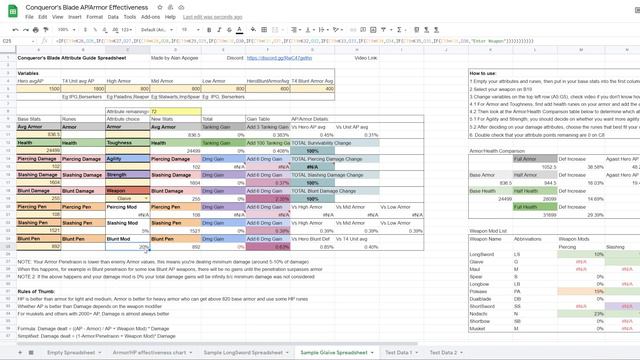Open horizontal align options
This screenshot has width=640, height=360.
(295, 30)
